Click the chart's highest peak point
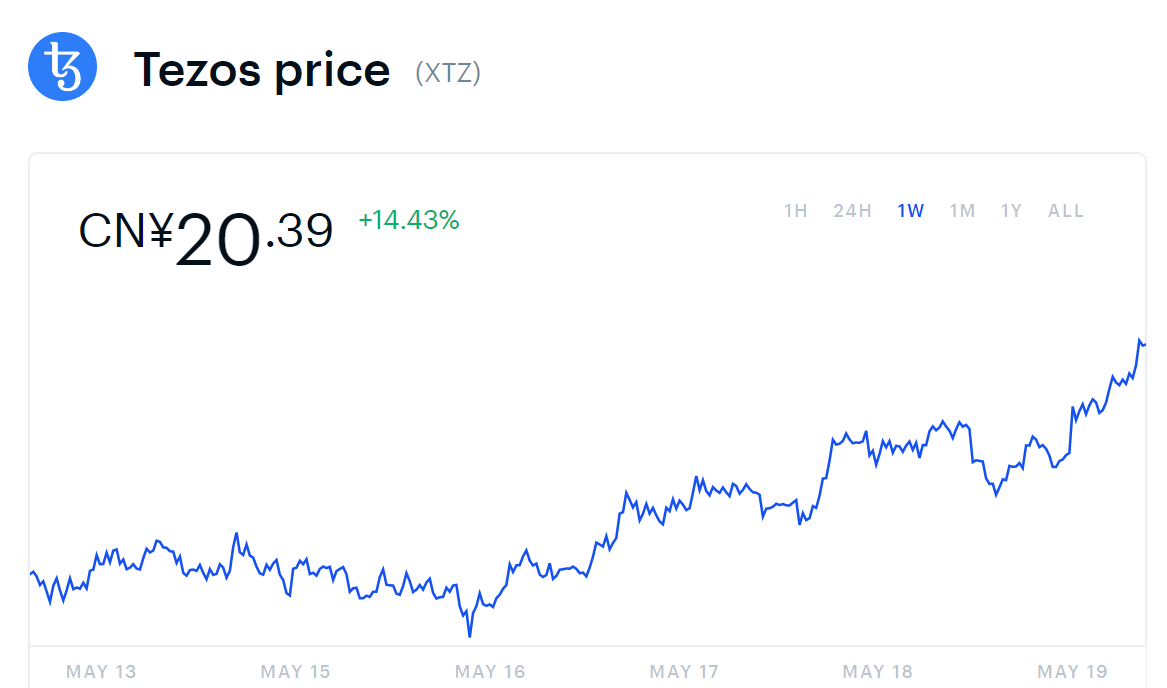Screen dimensions: 1167x688 tap(1140, 340)
